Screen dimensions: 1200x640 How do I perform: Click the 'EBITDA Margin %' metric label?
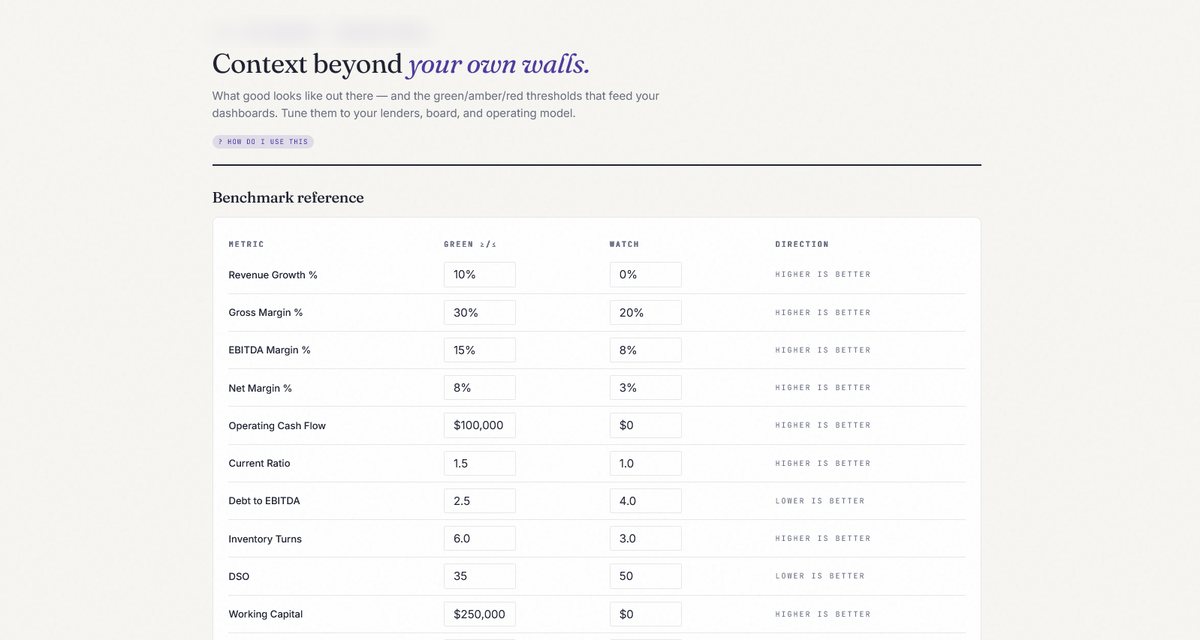[x=270, y=350]
